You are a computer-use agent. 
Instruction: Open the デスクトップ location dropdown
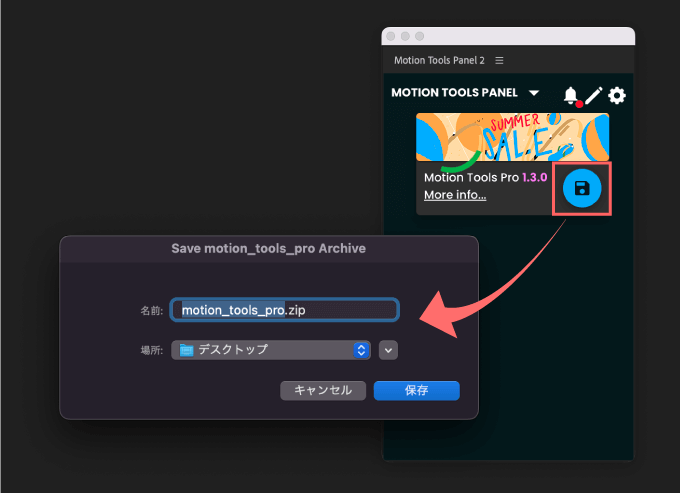271,350
